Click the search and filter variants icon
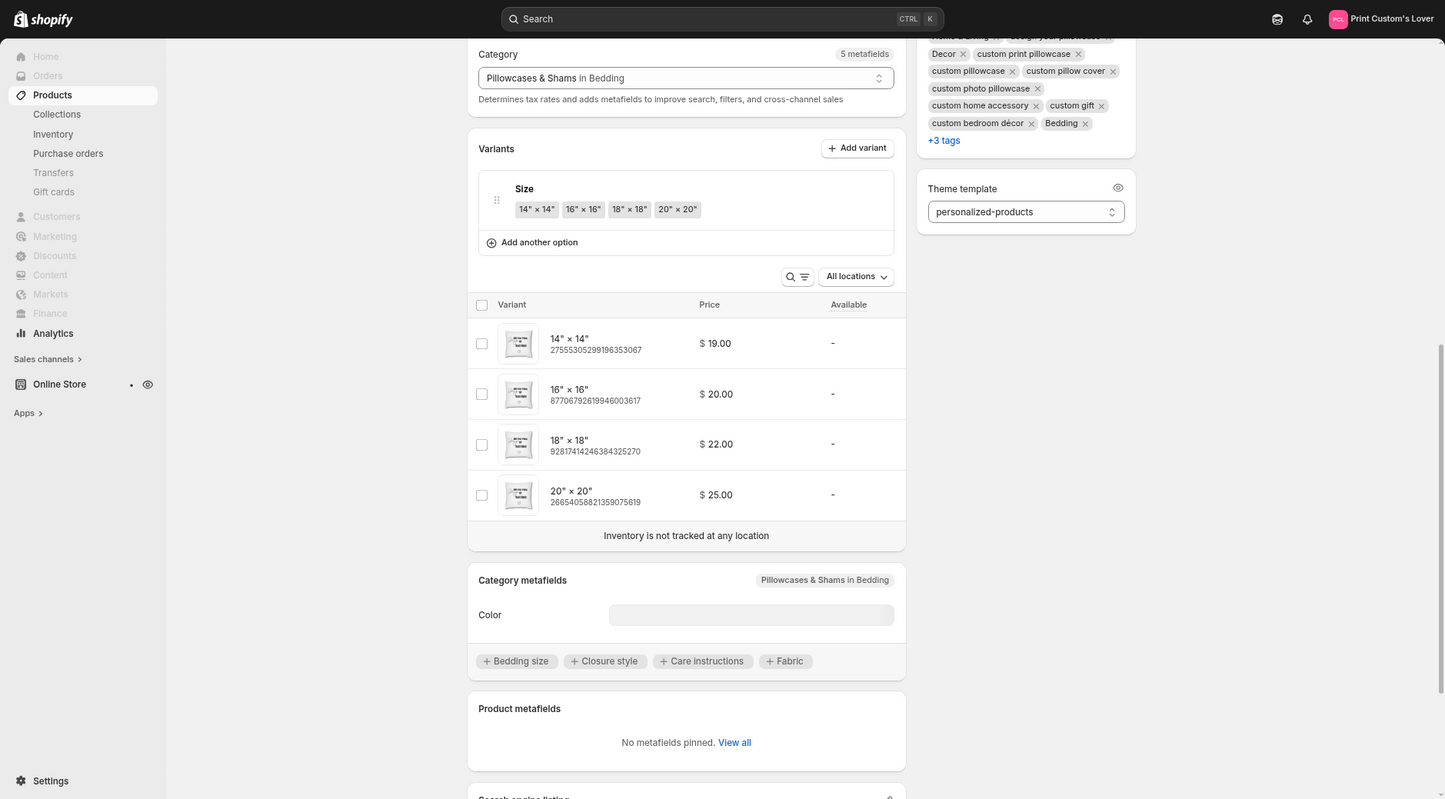1445x799 pixels. (797, 277)
